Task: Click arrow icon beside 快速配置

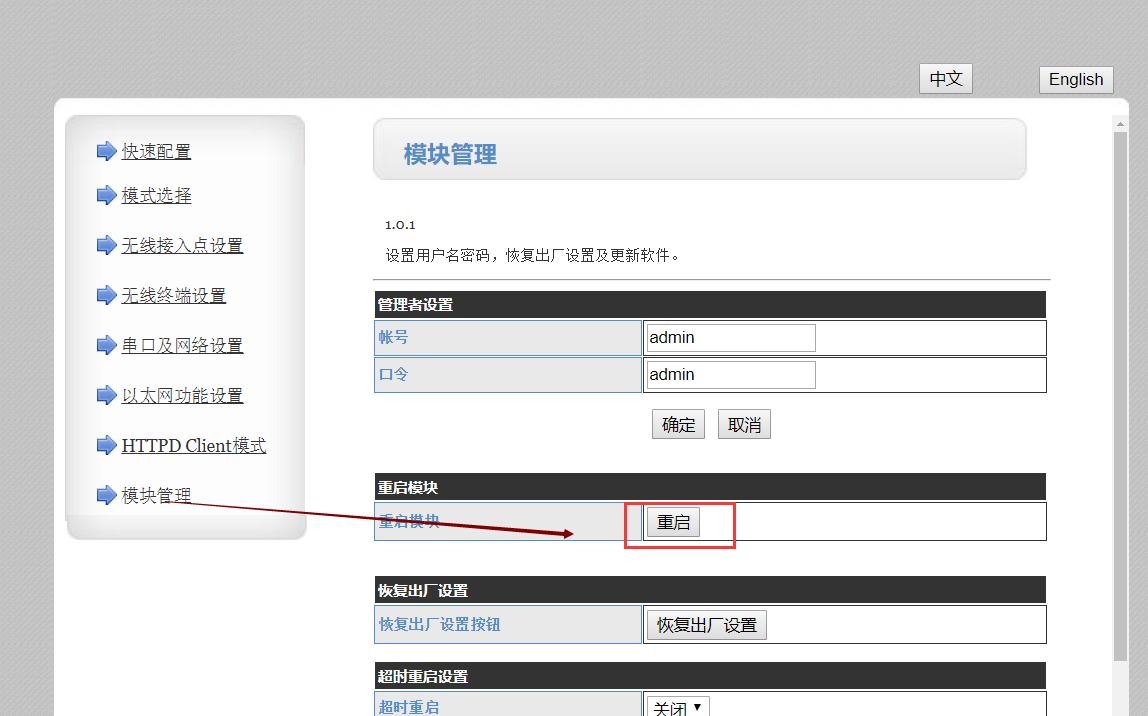Action: pyautogui.click(x=106, y=151)
